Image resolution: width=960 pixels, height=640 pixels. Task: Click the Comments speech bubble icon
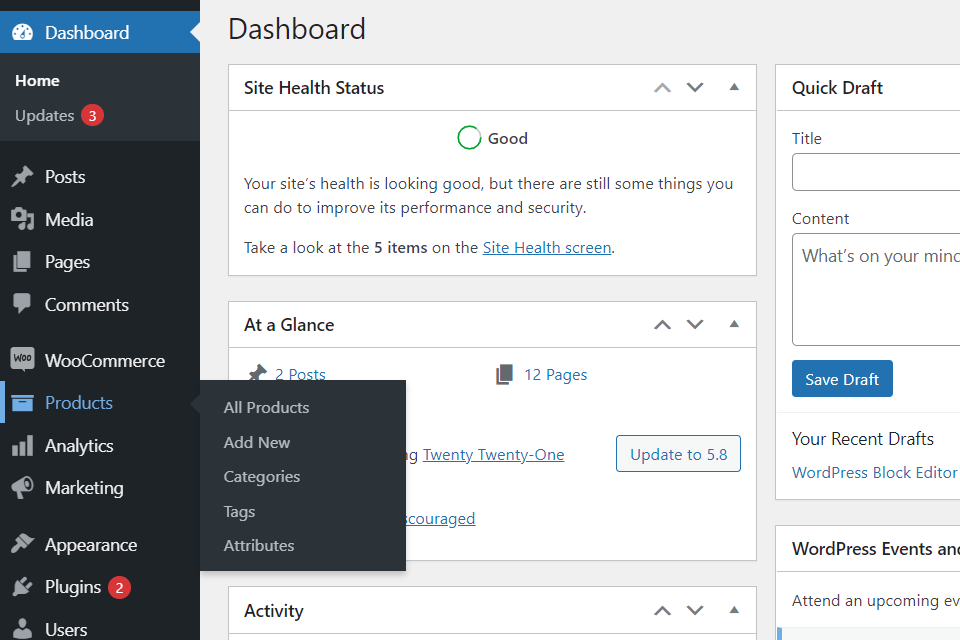click(x=22, y=304)
